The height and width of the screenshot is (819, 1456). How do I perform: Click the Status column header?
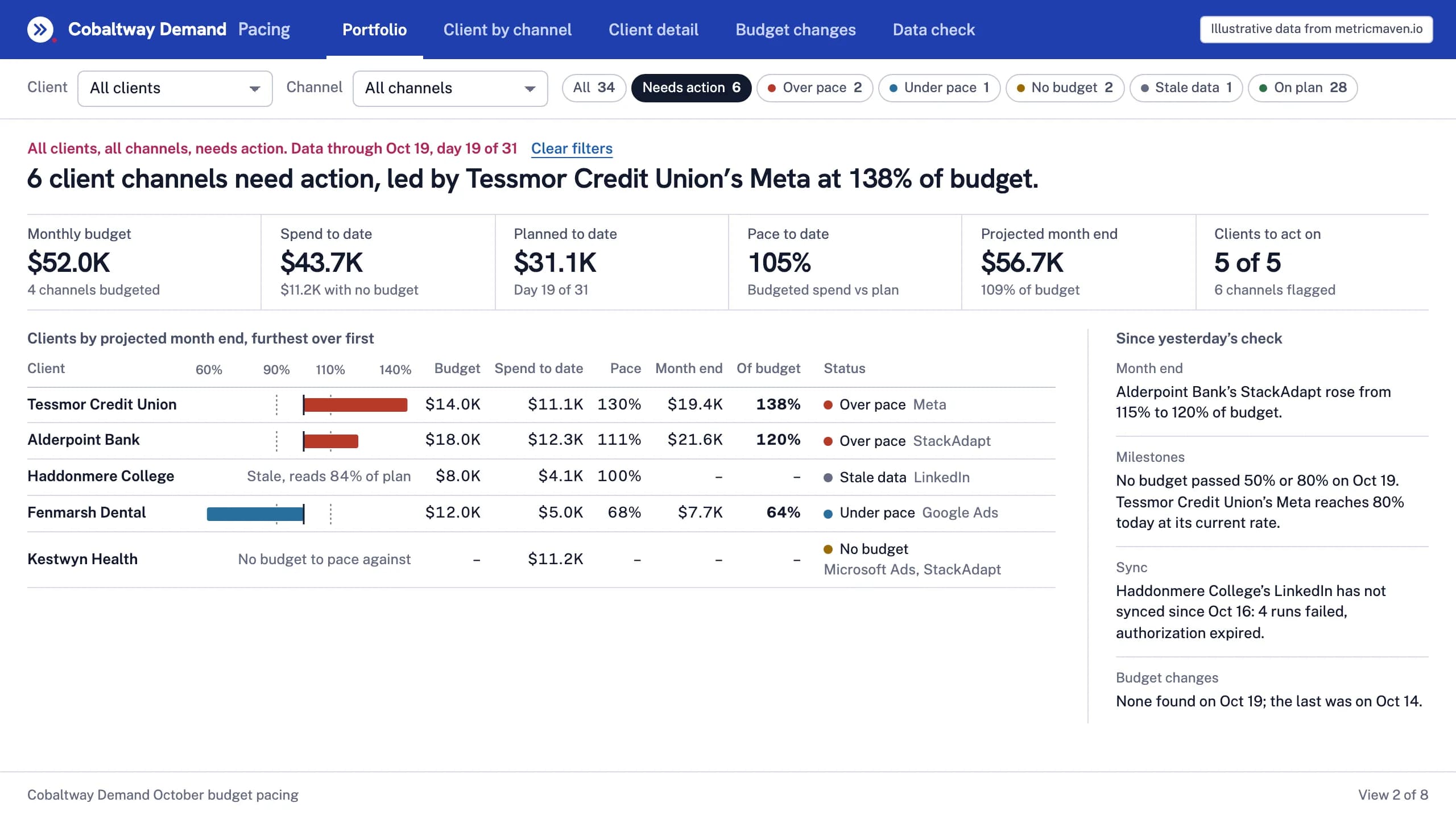pyautogui.click(x=845, y=369)
